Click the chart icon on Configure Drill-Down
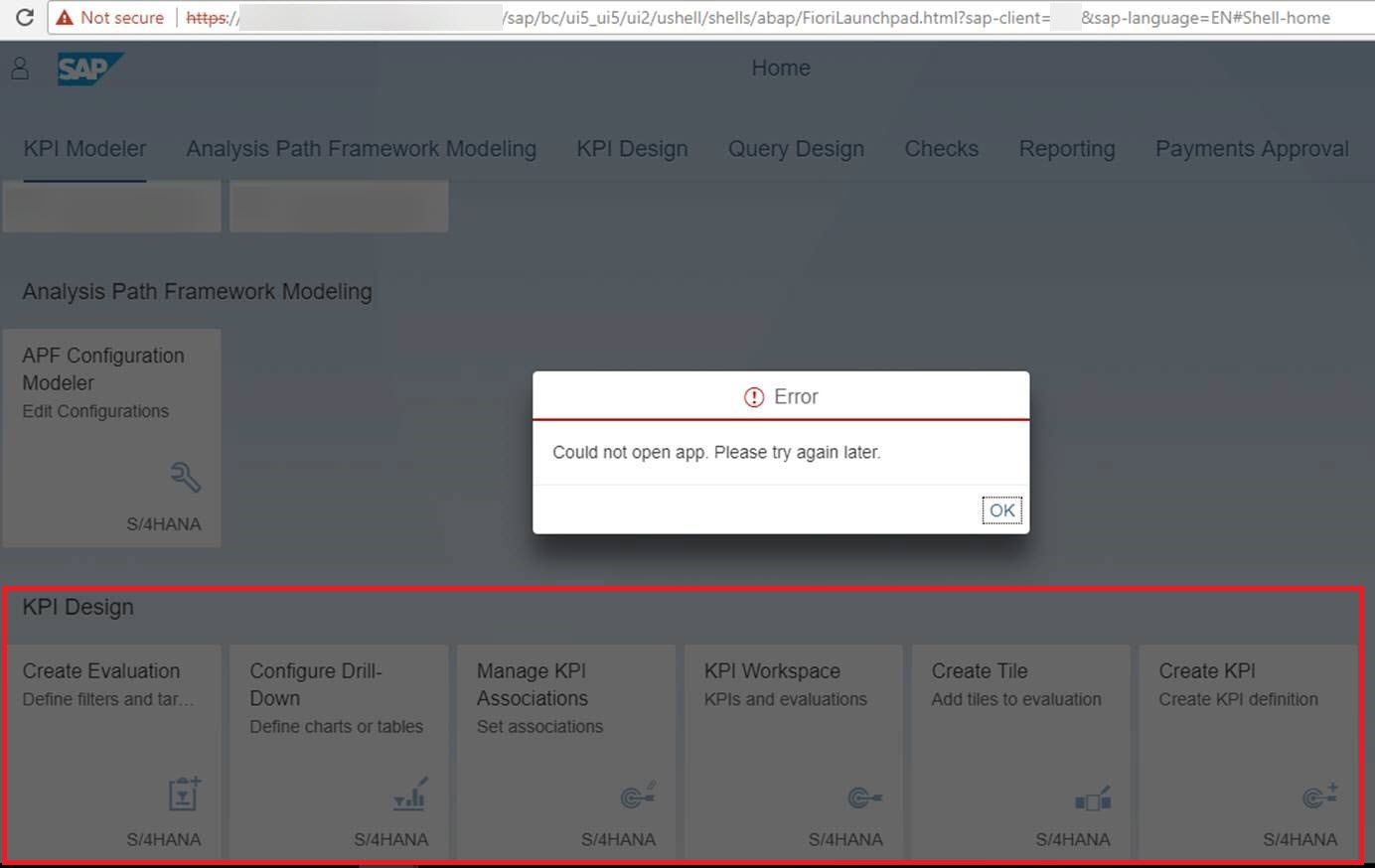1375x868 pixels. (x=411, y=794)
